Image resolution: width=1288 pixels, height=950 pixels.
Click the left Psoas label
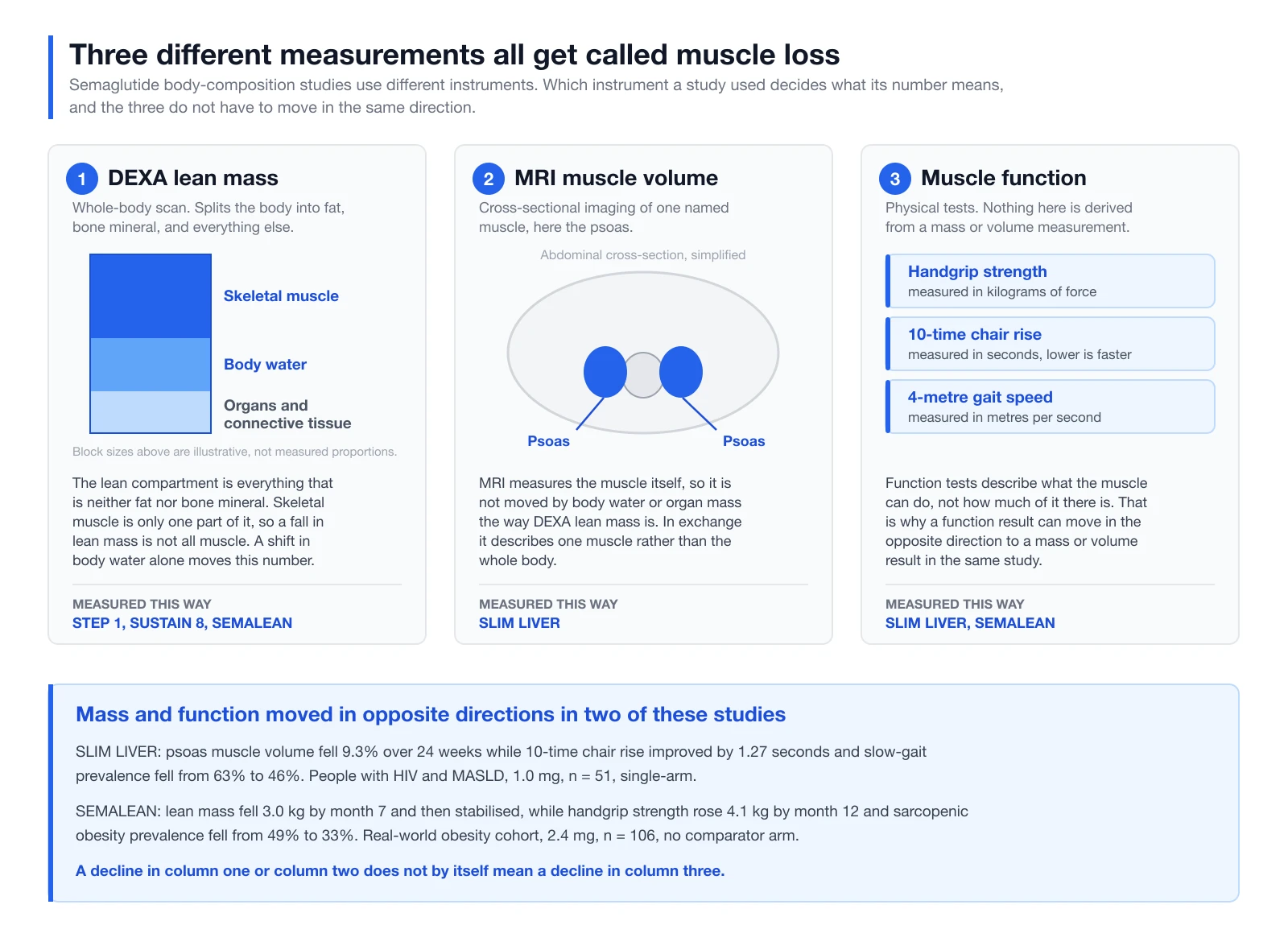pyautogui.click(x=548, y=441)
